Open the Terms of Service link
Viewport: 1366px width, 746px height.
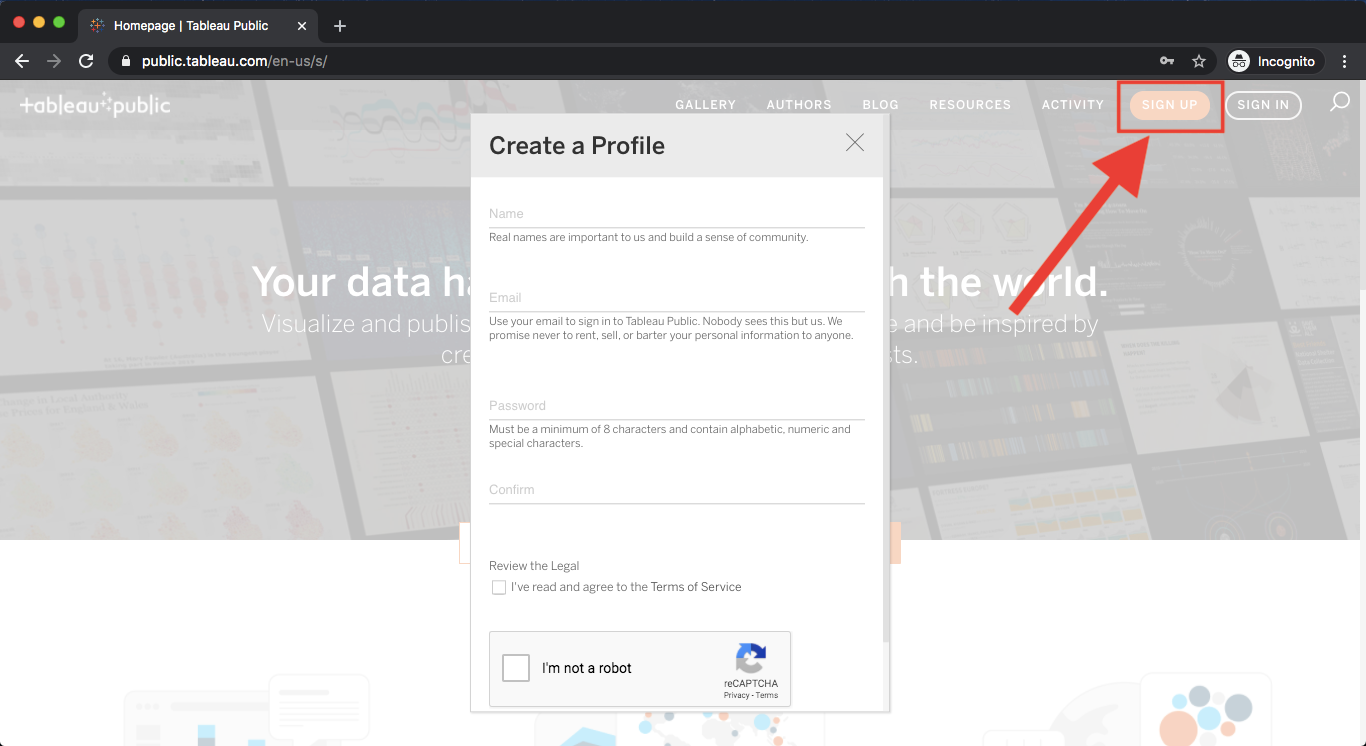coord(696,587)
